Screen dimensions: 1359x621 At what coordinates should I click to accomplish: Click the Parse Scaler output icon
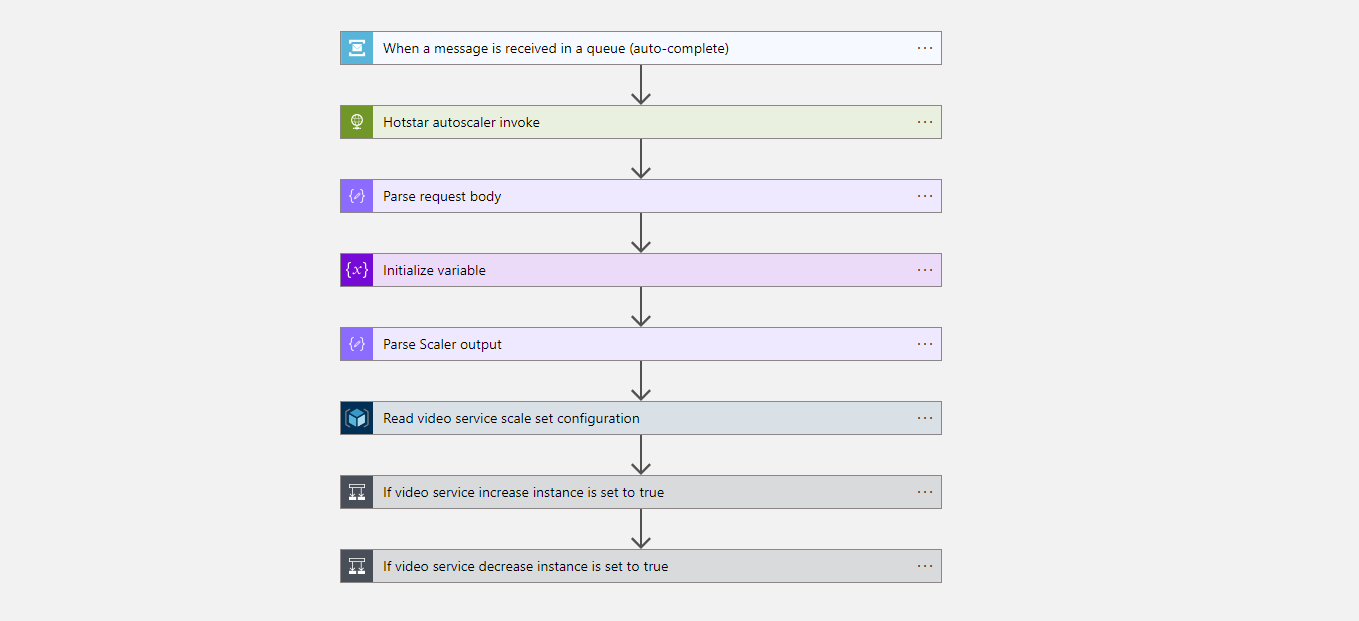pyautogui.click(x=357, y=344)
